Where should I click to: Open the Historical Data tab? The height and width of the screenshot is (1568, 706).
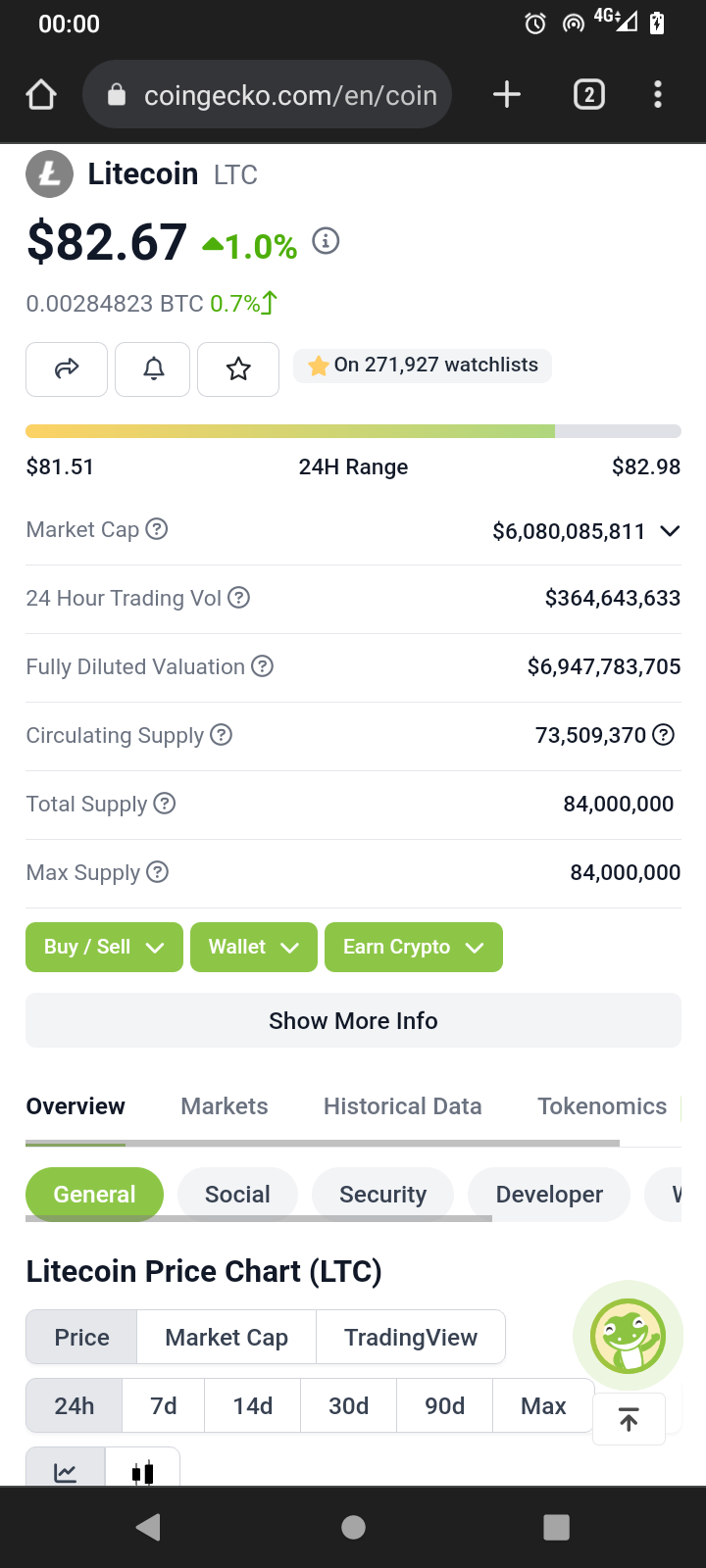tap(403, 1106)
